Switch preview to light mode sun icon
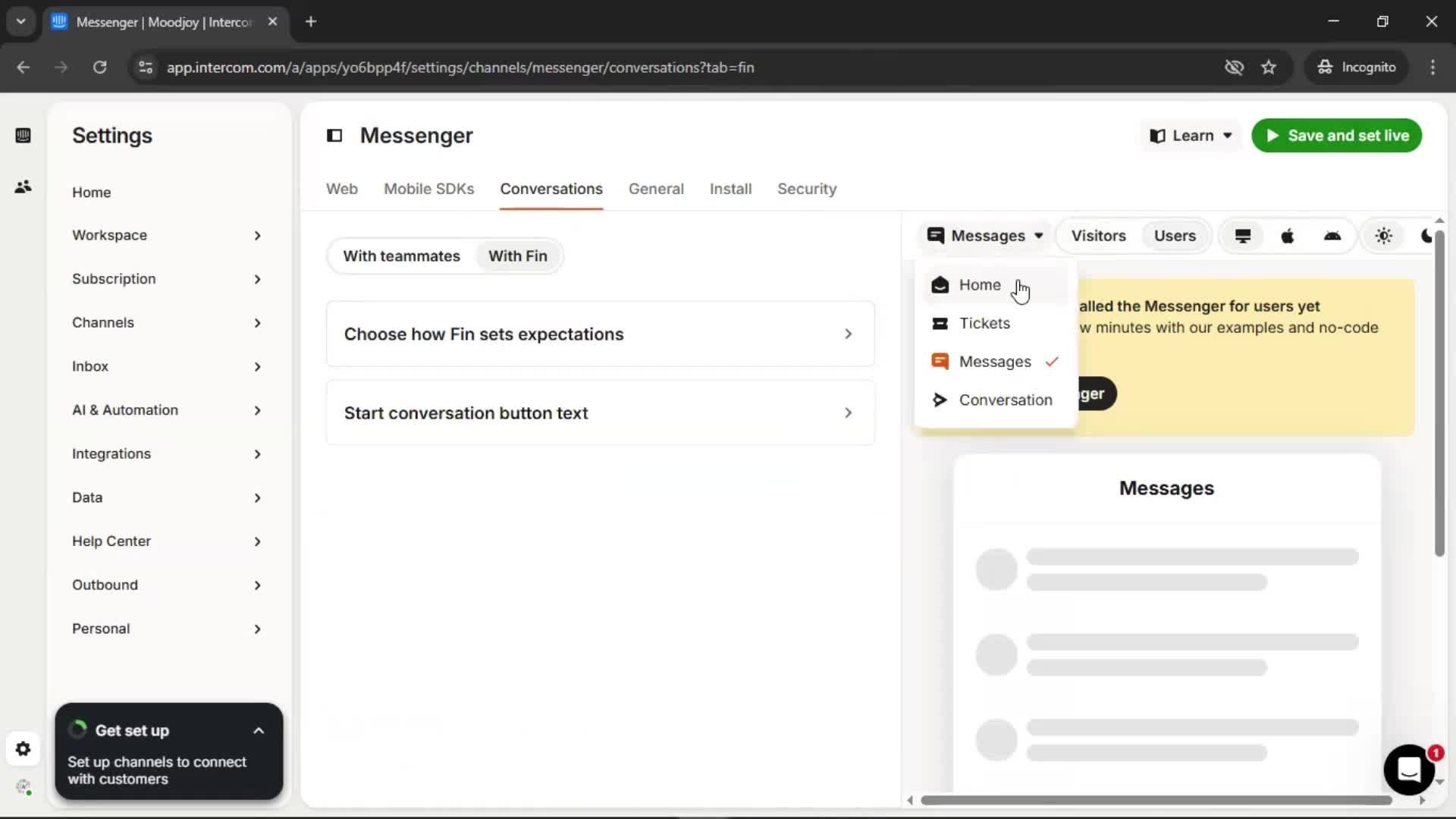 click(x=1384, y=236)
